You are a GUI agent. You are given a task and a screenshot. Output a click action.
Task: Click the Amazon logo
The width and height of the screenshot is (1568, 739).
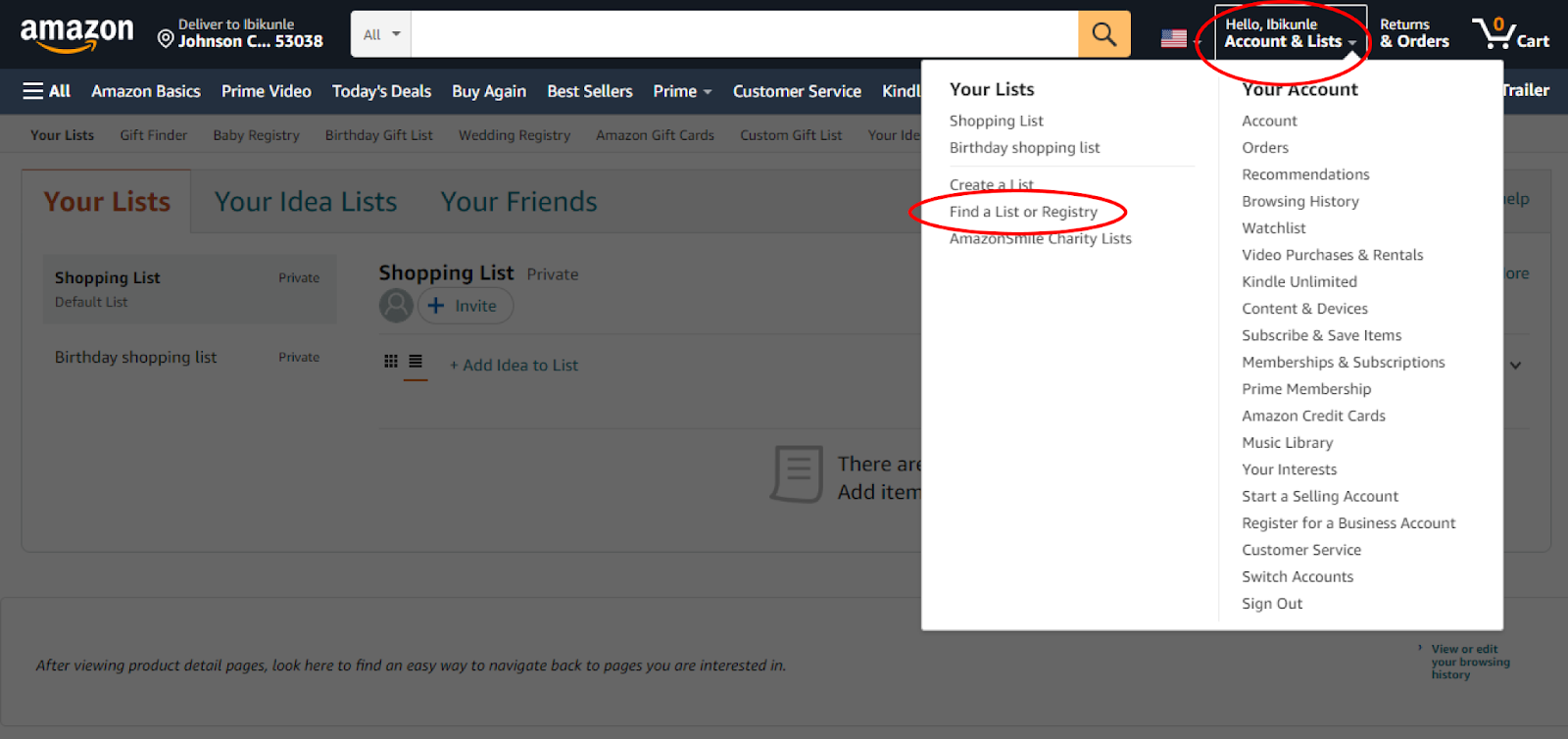point(76,35)
